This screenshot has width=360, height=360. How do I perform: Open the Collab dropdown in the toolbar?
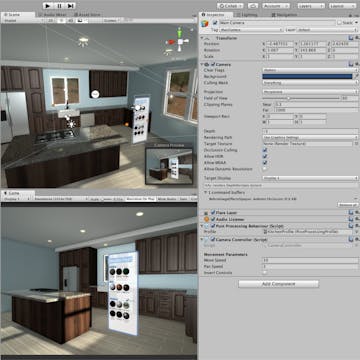[x=230, y=6]
